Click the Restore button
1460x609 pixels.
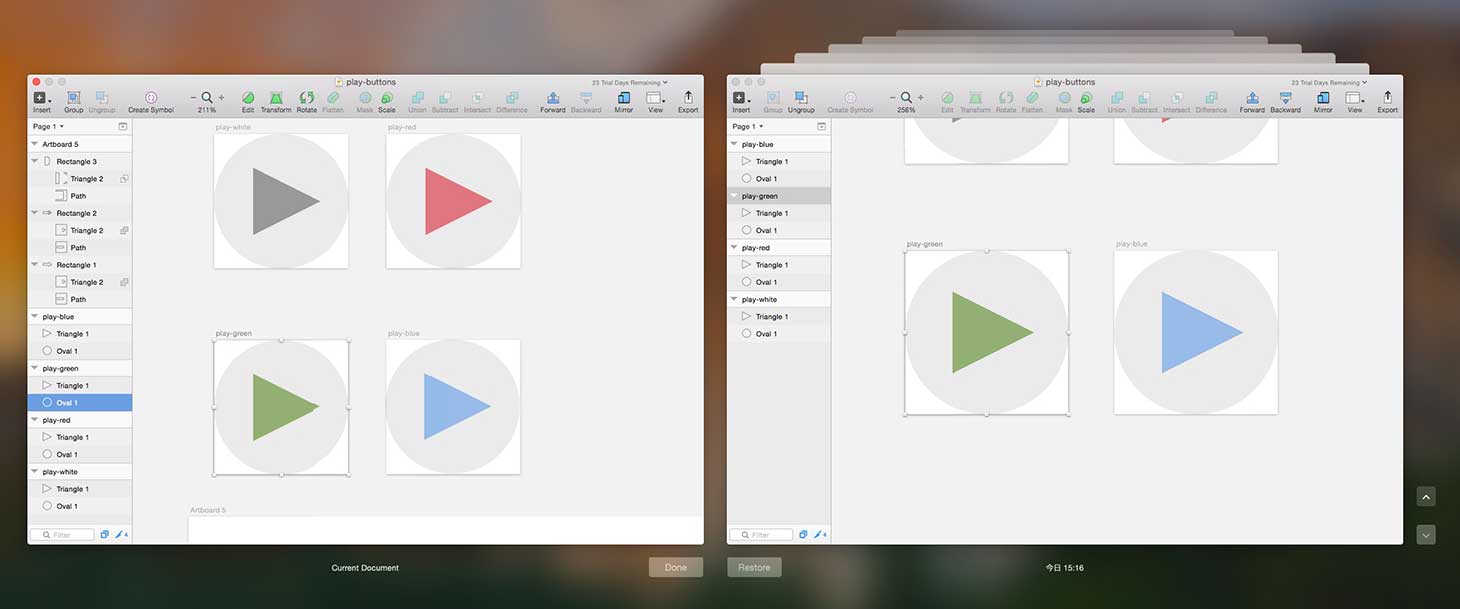pos(754,567)
